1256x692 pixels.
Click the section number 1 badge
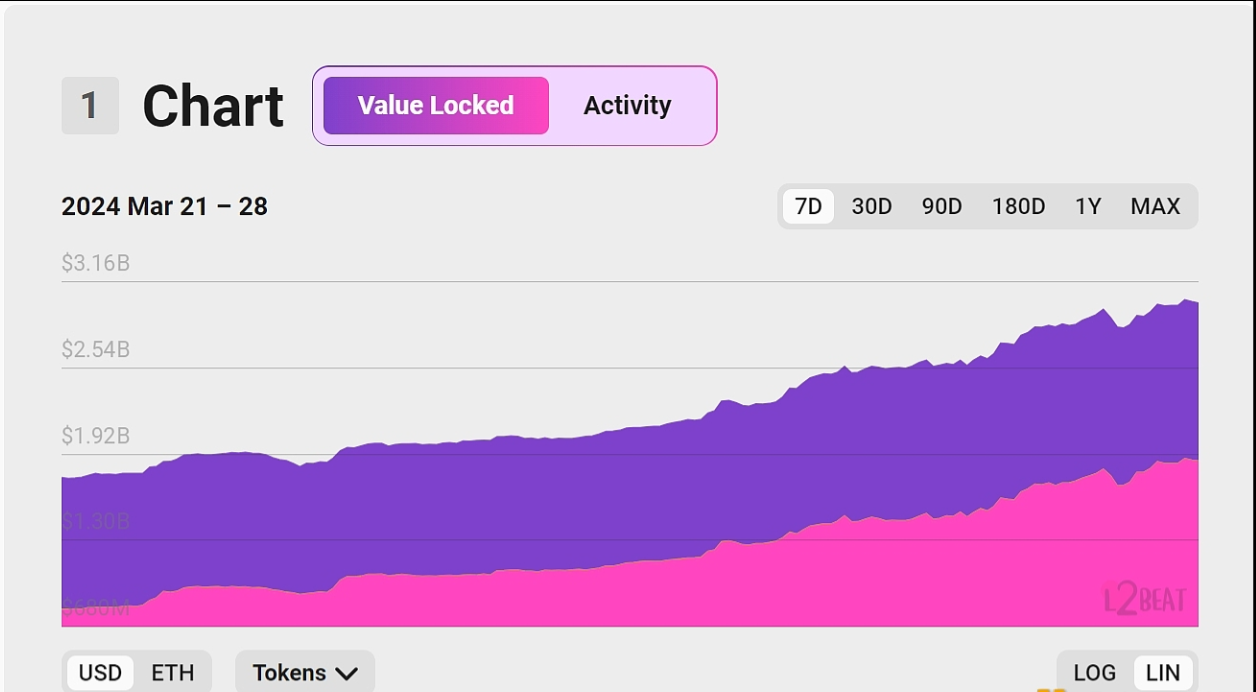90,106
